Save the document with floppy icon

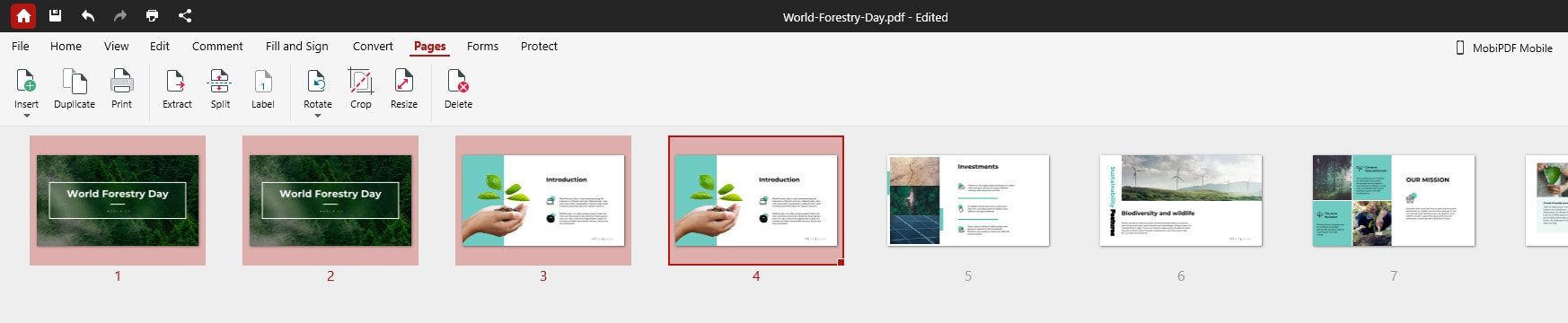tap(55, 15)
